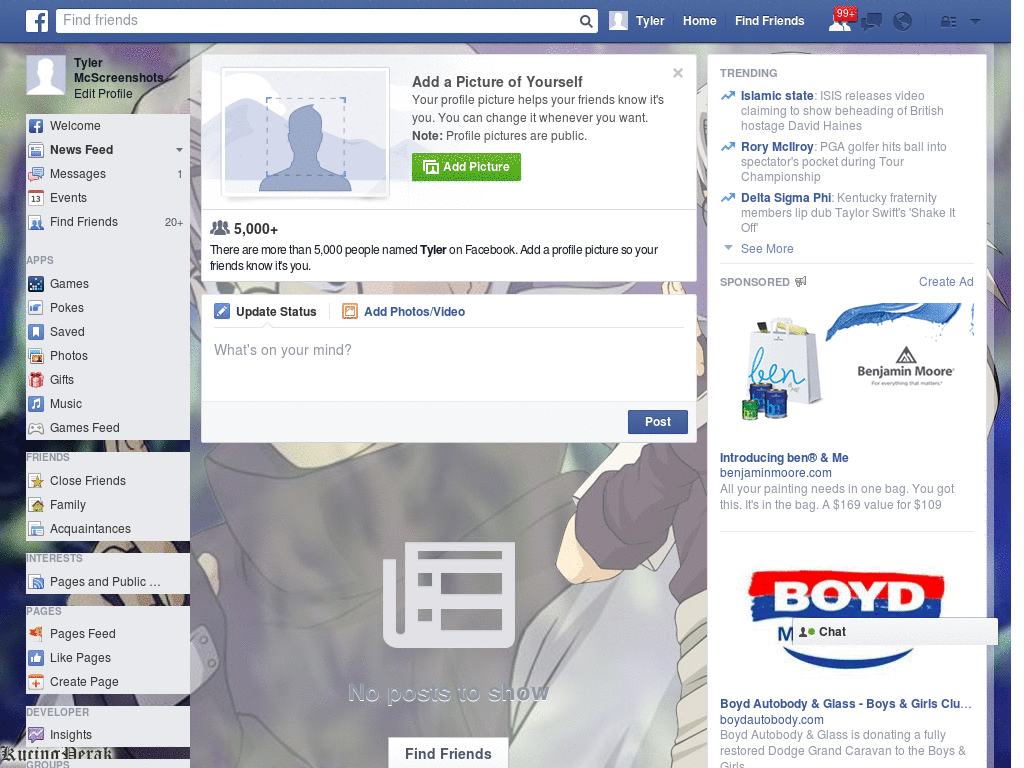Screen dimensions: 1024x768
Task: Open Home in top navigation
Action: (699, 21)
